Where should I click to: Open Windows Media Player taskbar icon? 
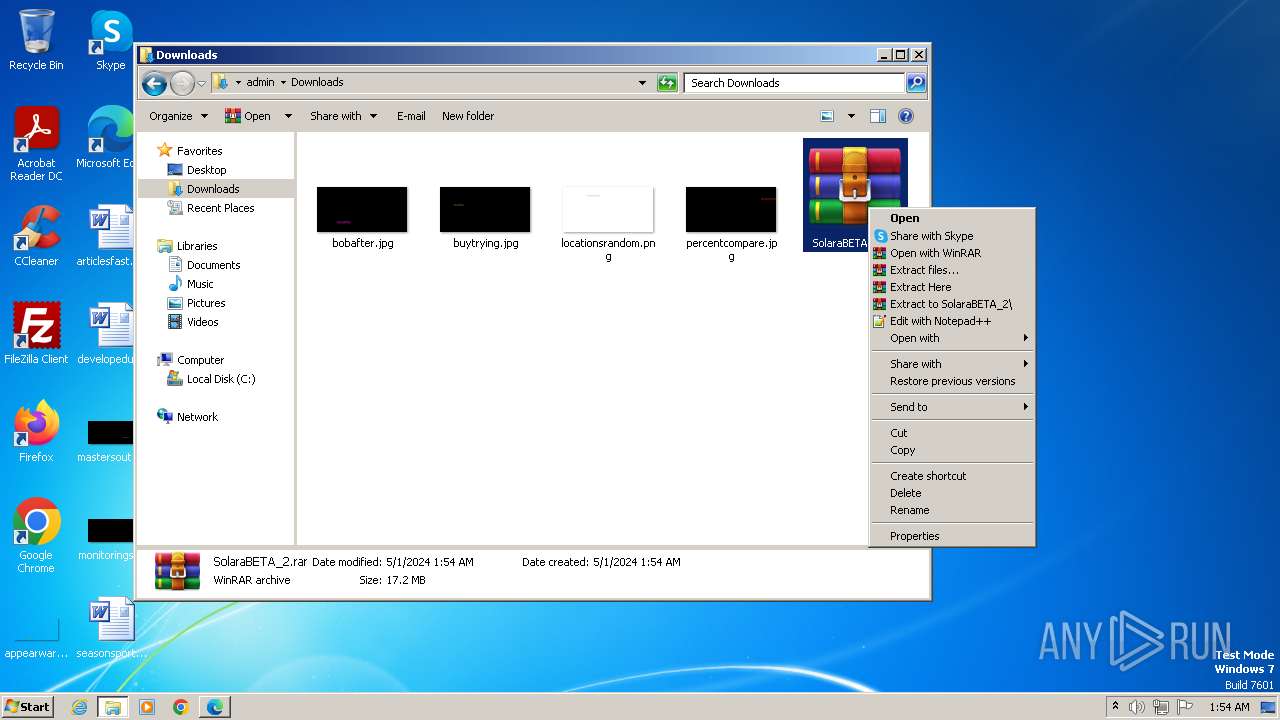click(x=147, y=707)
